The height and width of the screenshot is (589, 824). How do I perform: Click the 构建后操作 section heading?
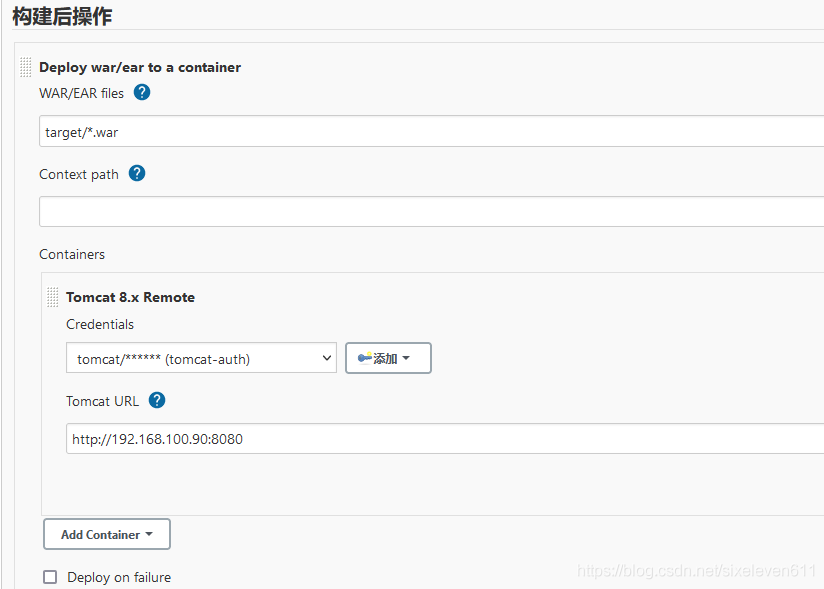tap(62, 16)
